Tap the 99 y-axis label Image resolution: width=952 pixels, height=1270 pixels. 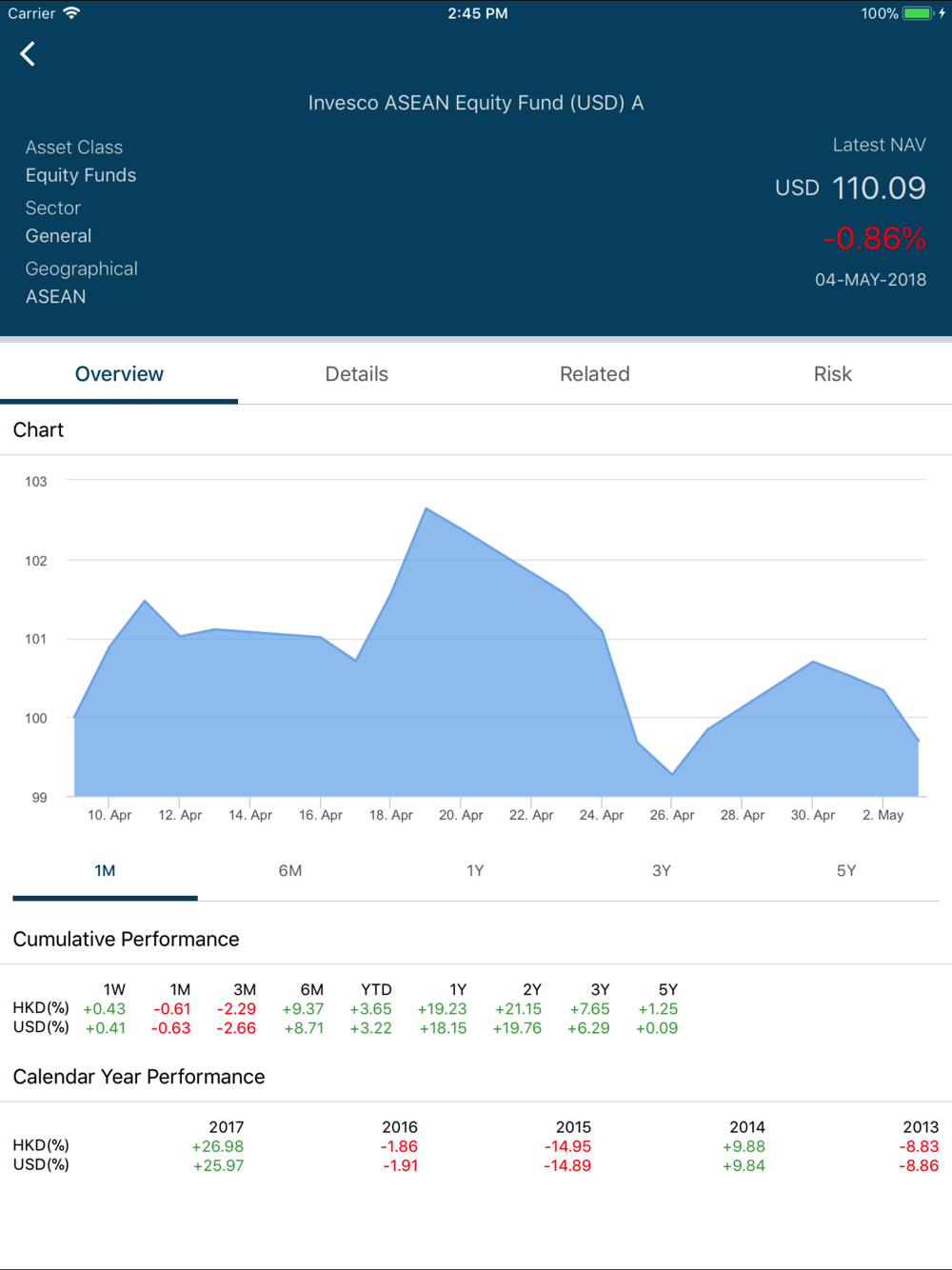pos(39,798)
